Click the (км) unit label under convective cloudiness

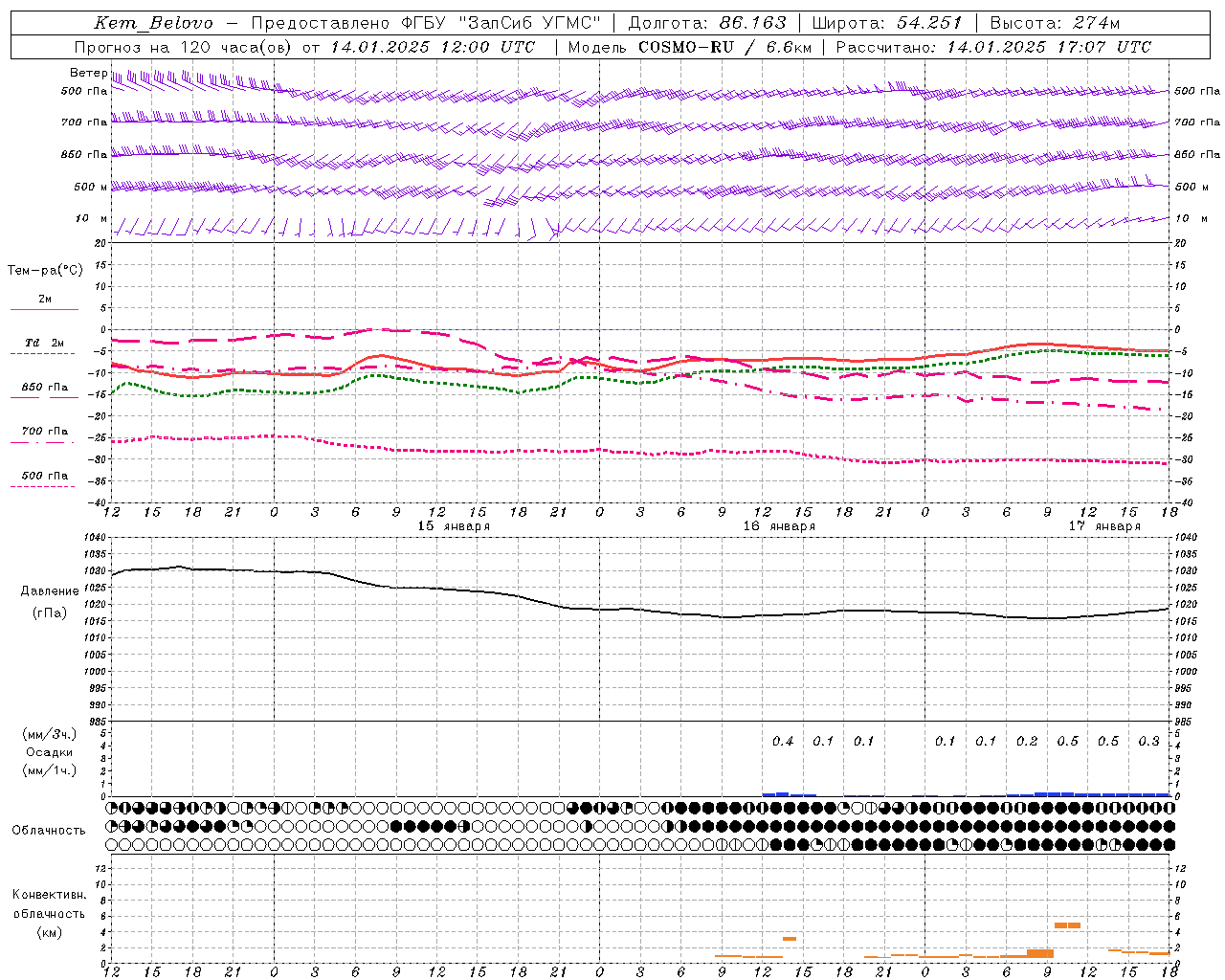point(49,932)
